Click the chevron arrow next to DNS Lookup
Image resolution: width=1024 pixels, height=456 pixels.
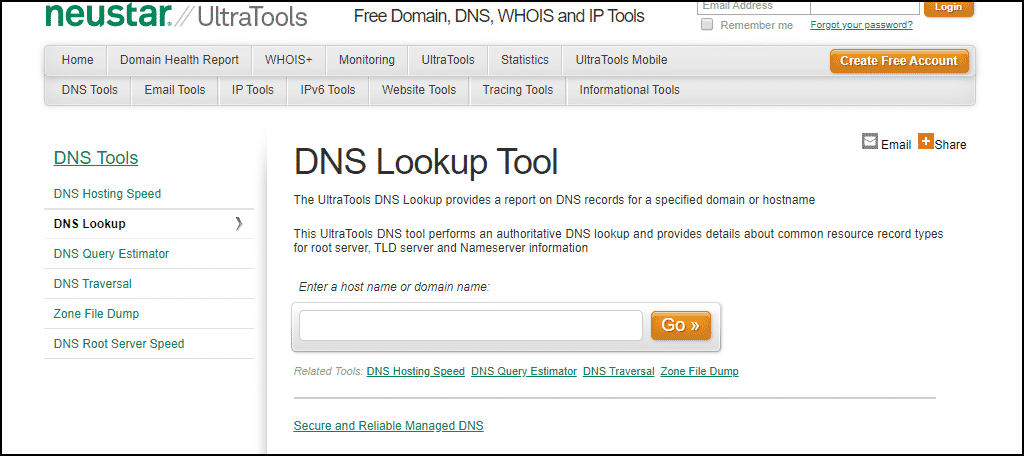(238, 224)
